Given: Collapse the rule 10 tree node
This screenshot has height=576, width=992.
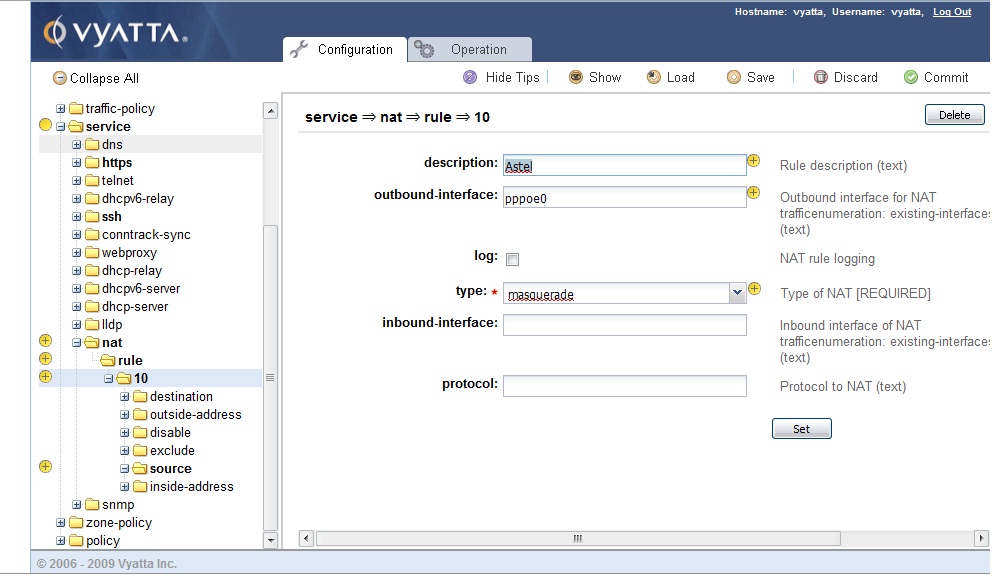Looking at the screenshot, I should [109, 379].
